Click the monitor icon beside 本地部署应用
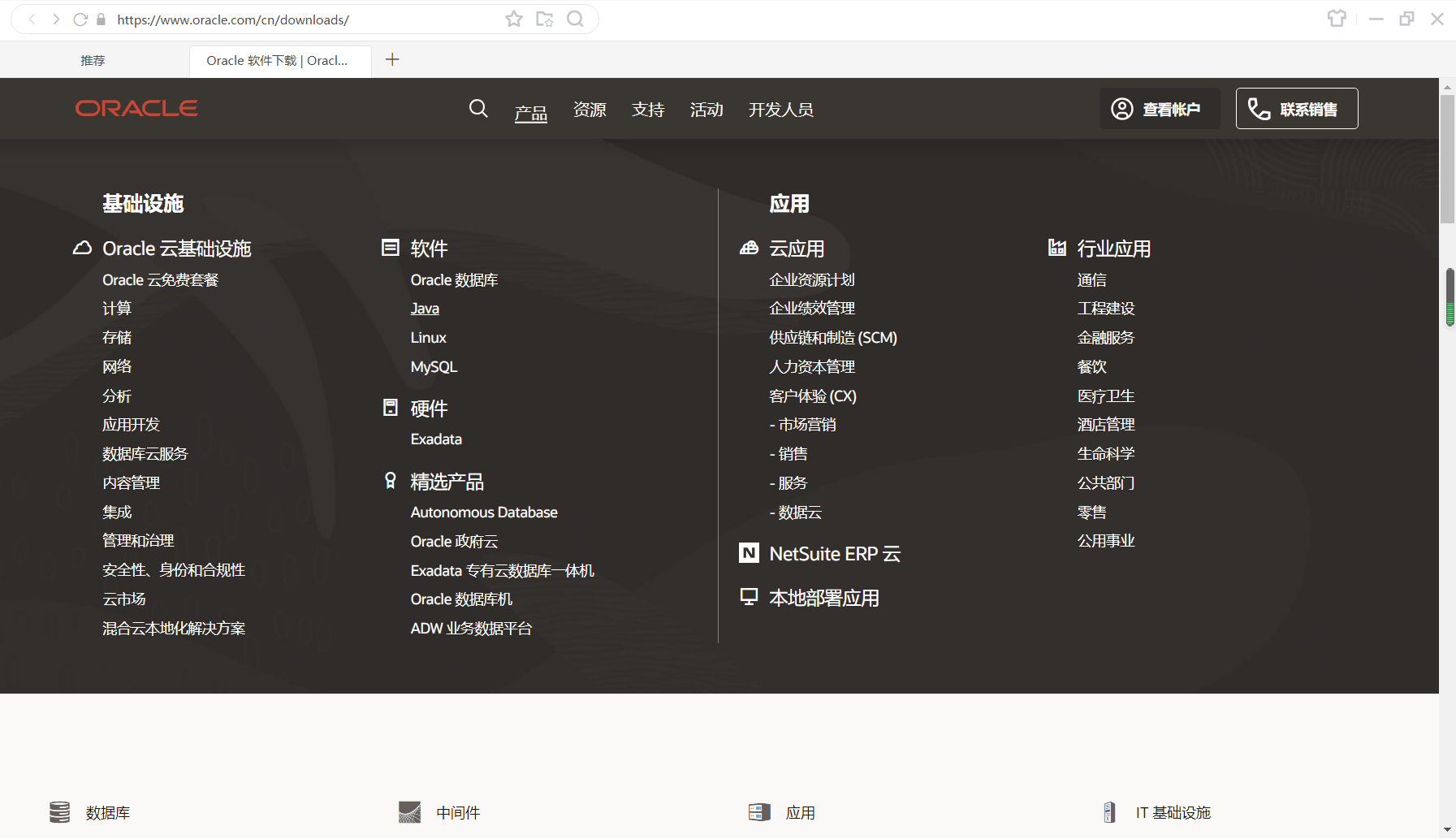1456x839 pixels. 749,597
